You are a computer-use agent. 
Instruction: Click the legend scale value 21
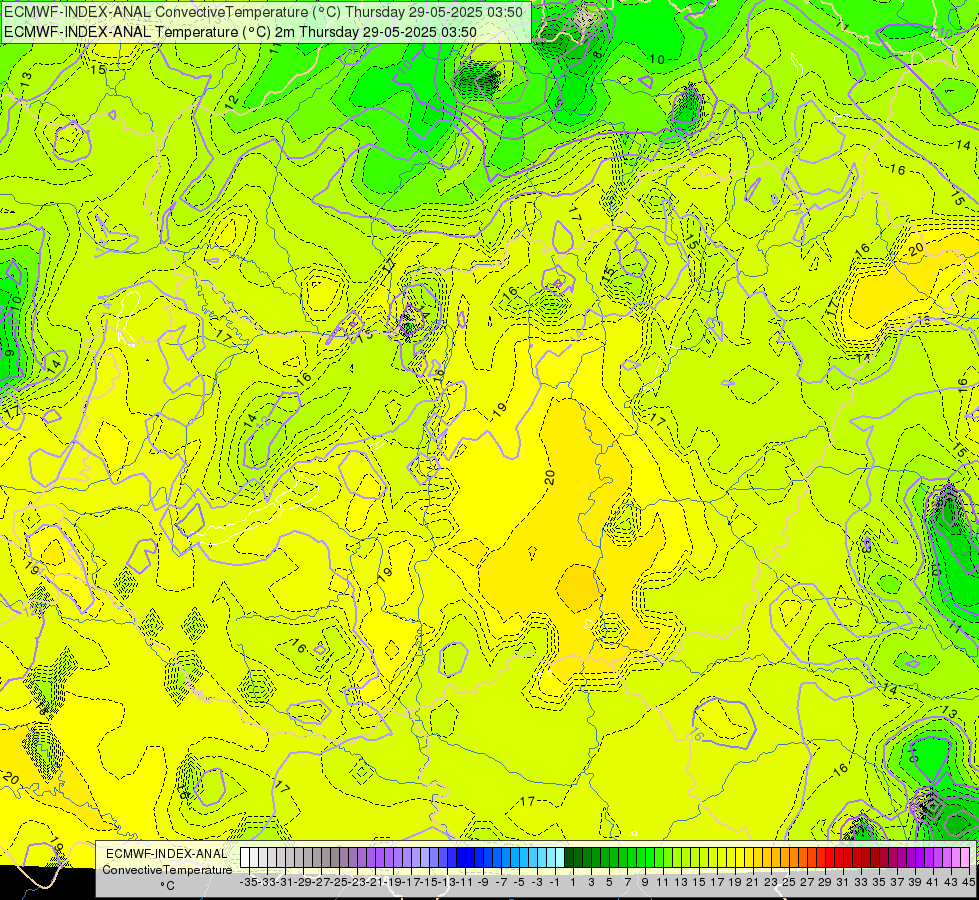tap(753, 883)
